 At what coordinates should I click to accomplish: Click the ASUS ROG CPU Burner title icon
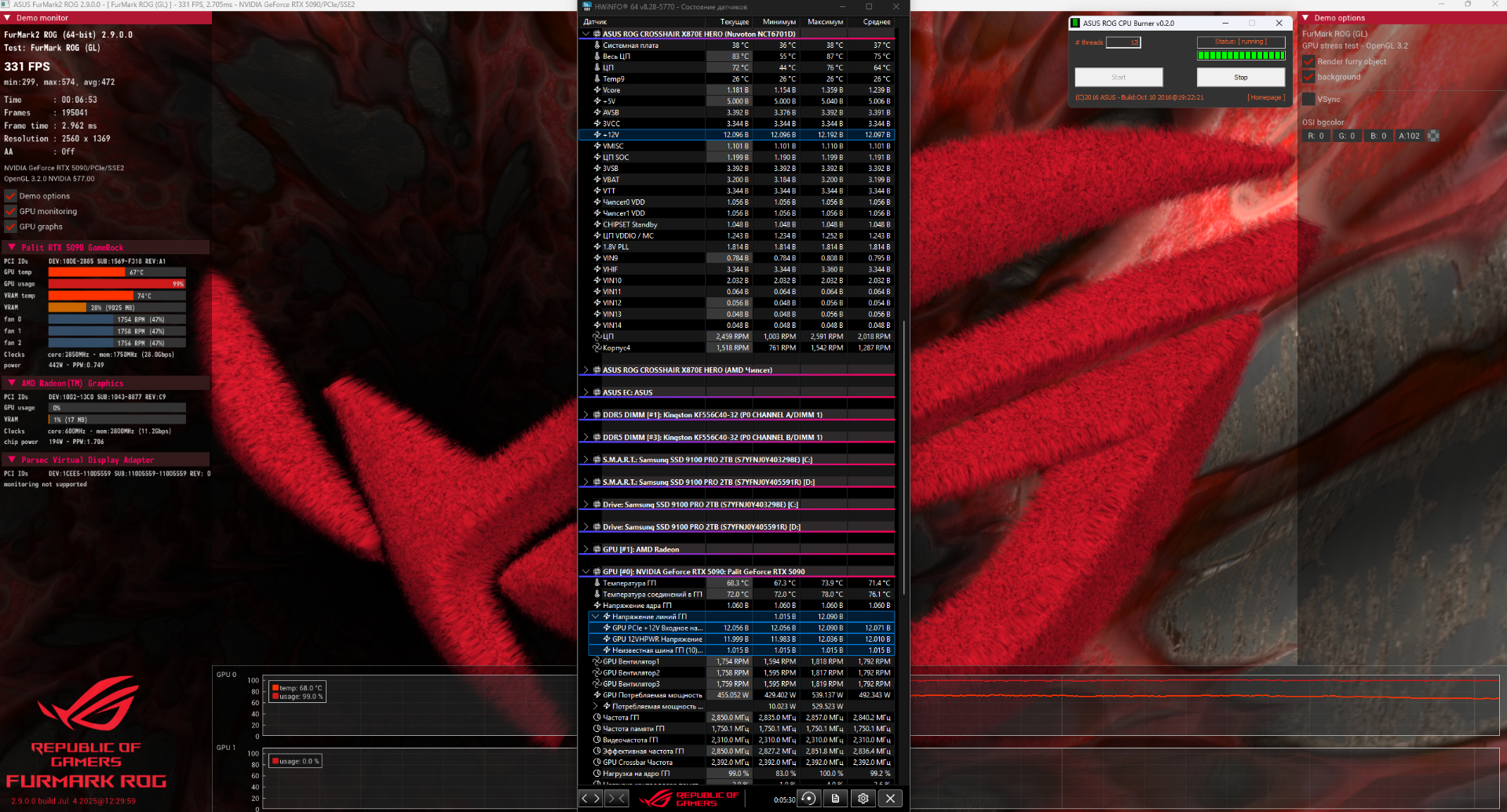1075,23
